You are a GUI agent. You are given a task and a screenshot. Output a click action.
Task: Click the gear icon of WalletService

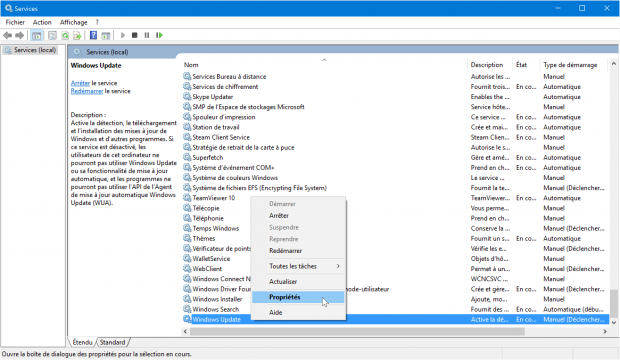[187, 258]
